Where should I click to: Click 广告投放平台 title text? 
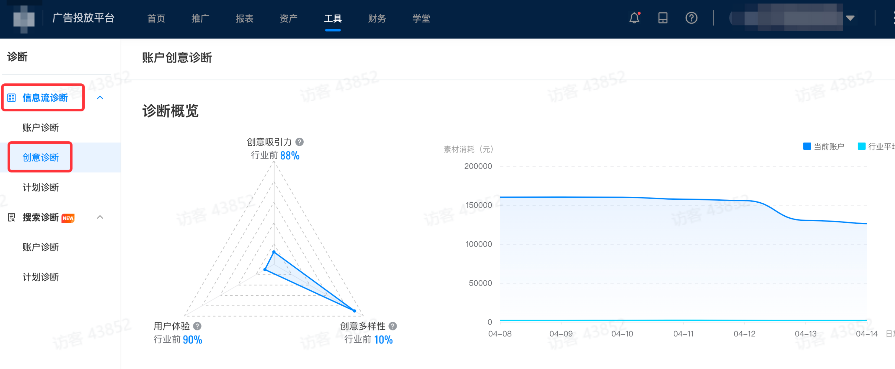click(x=83, y=18)
